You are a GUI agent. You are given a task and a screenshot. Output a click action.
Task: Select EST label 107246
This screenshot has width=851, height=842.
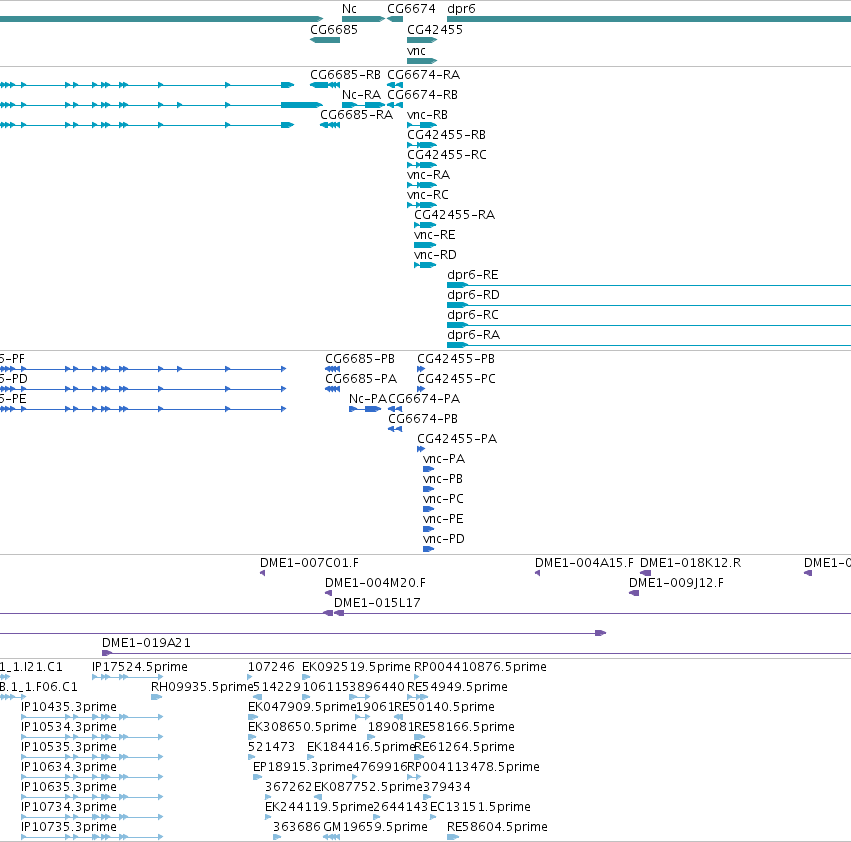coord(271,667)
